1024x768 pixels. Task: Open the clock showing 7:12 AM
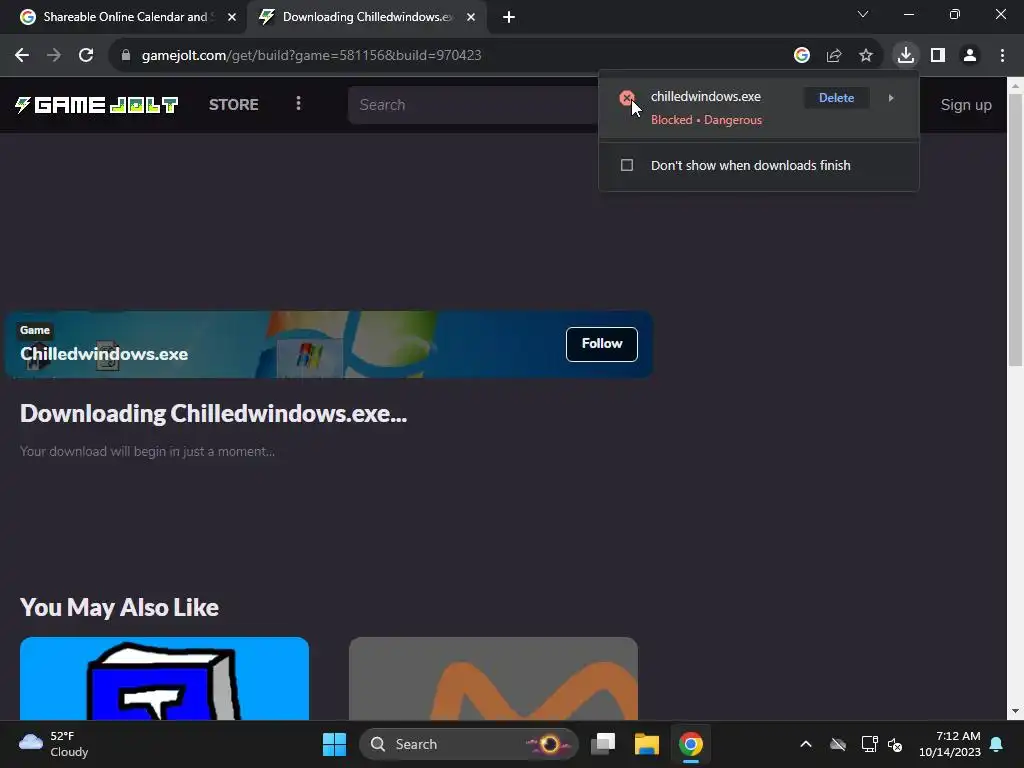950,744
